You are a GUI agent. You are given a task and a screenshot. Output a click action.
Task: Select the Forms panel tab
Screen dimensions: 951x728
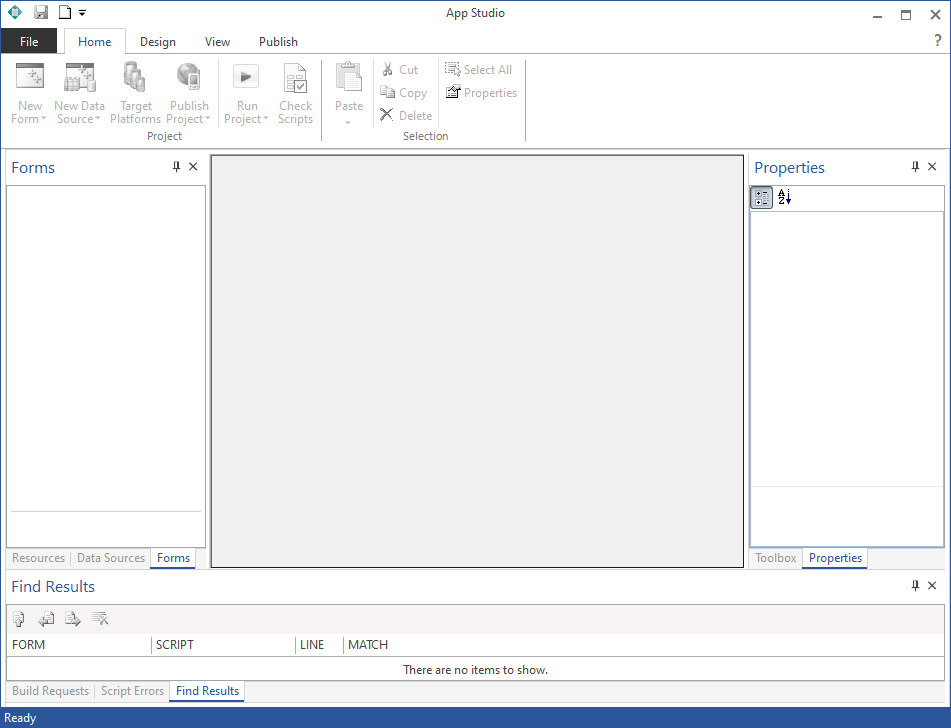(173, 558)
